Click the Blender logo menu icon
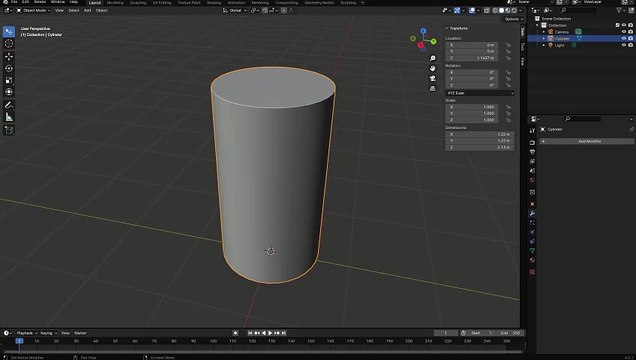Viewport: 636px width, 360px height. click(x=5, y=2)
